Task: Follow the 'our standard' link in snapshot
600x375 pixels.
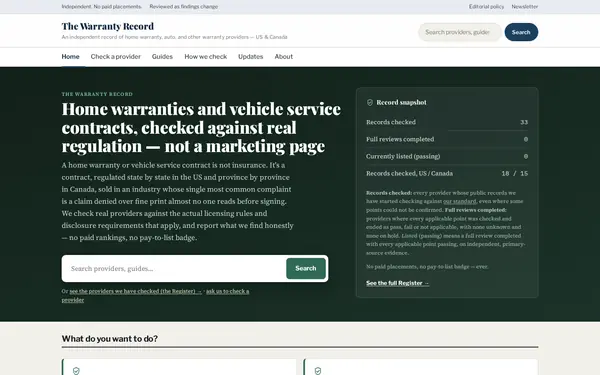Action: 460,201
